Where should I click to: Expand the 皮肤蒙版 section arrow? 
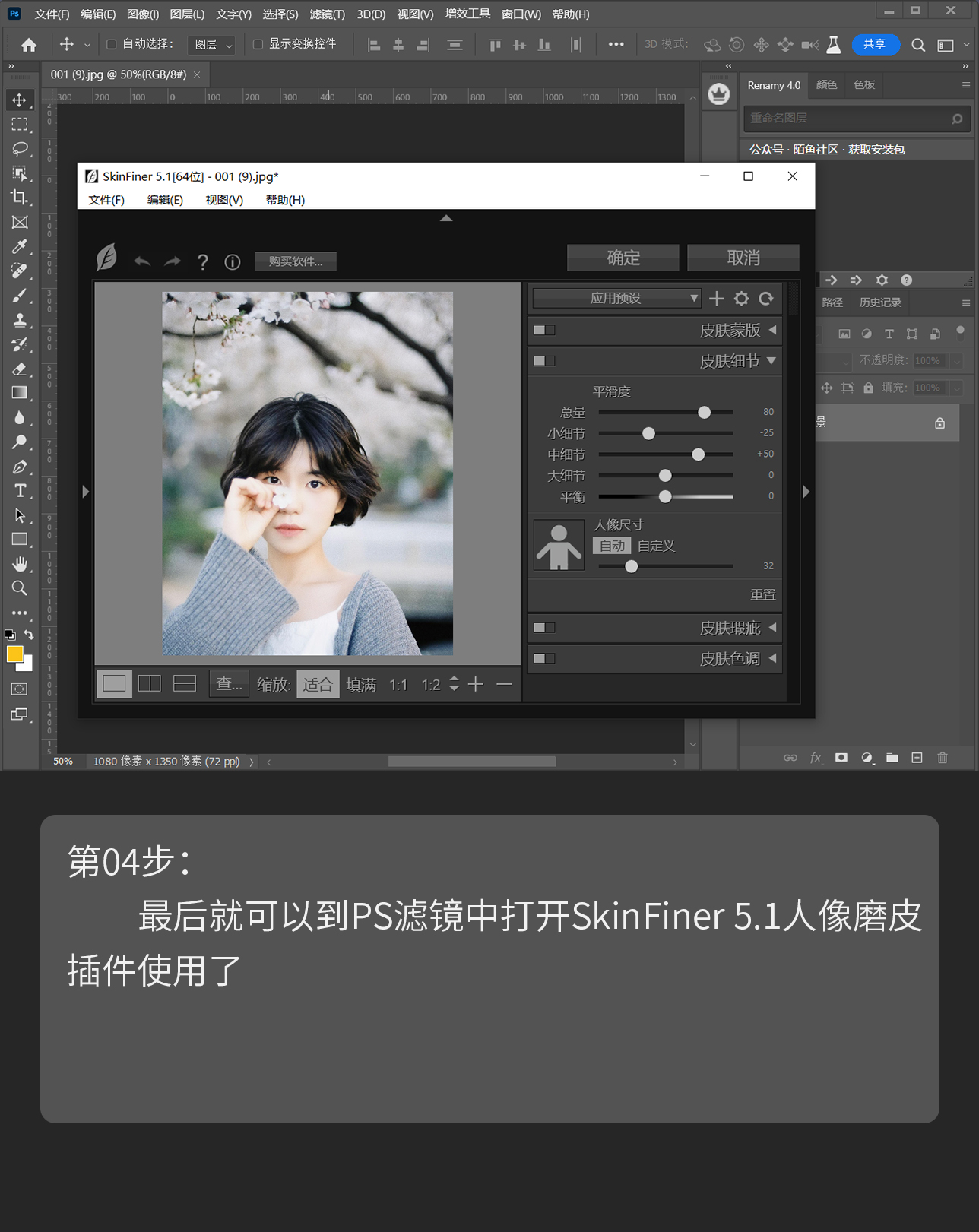click(x=772, y=330)
